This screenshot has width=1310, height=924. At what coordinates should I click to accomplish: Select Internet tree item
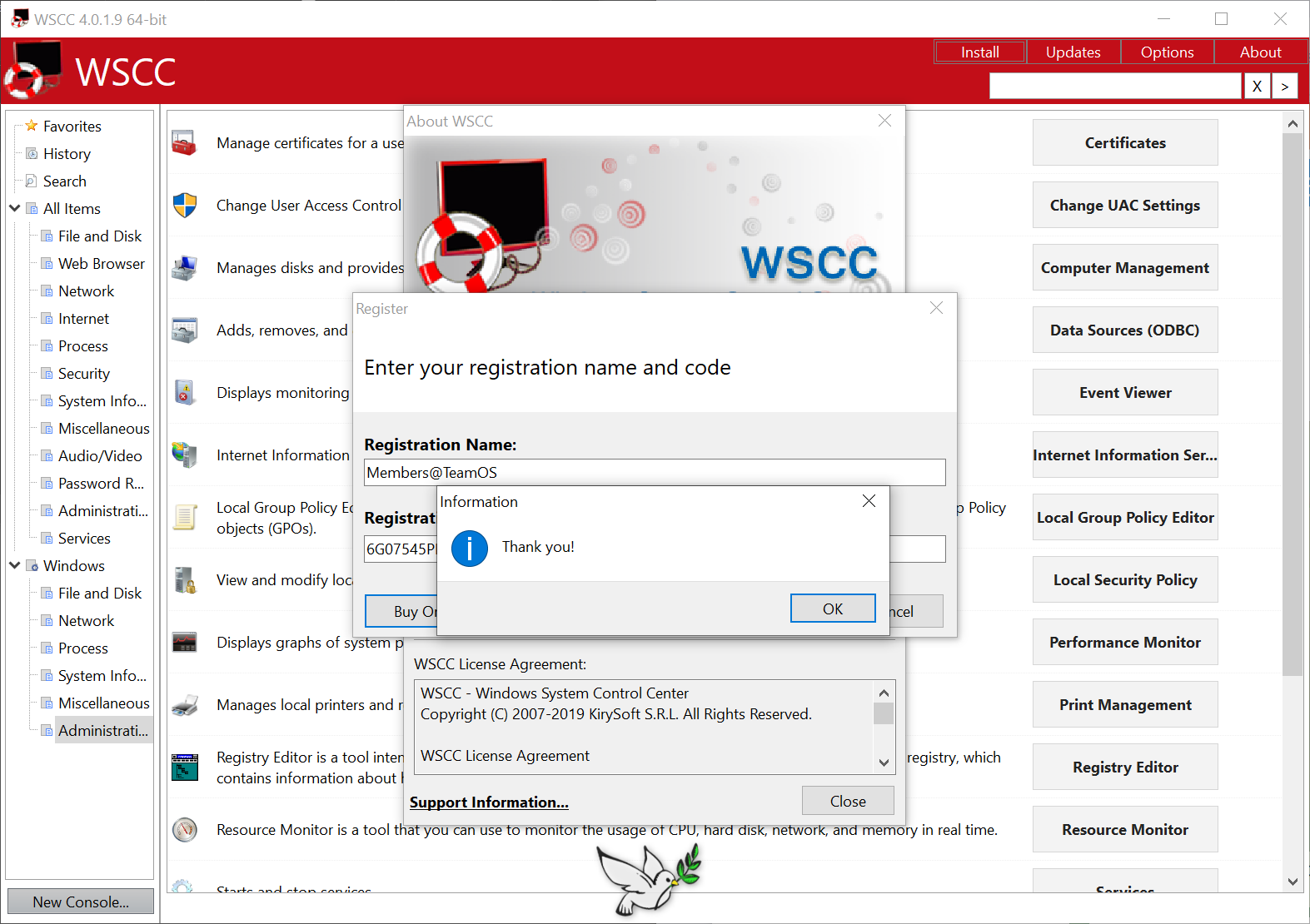pyautogui.click(x=83, y=319)
